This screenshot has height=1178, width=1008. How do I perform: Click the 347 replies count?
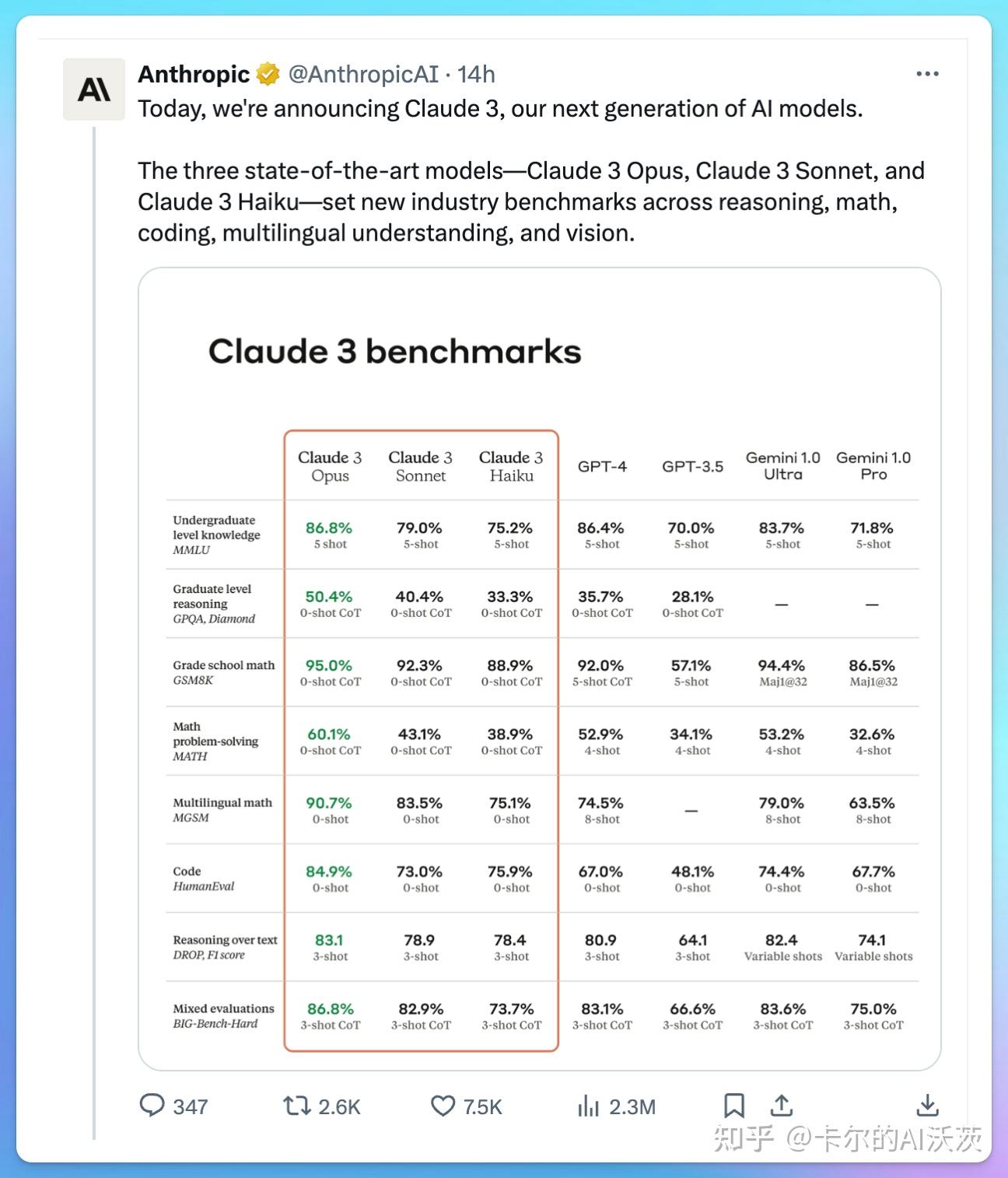(x=191, y=1106)
